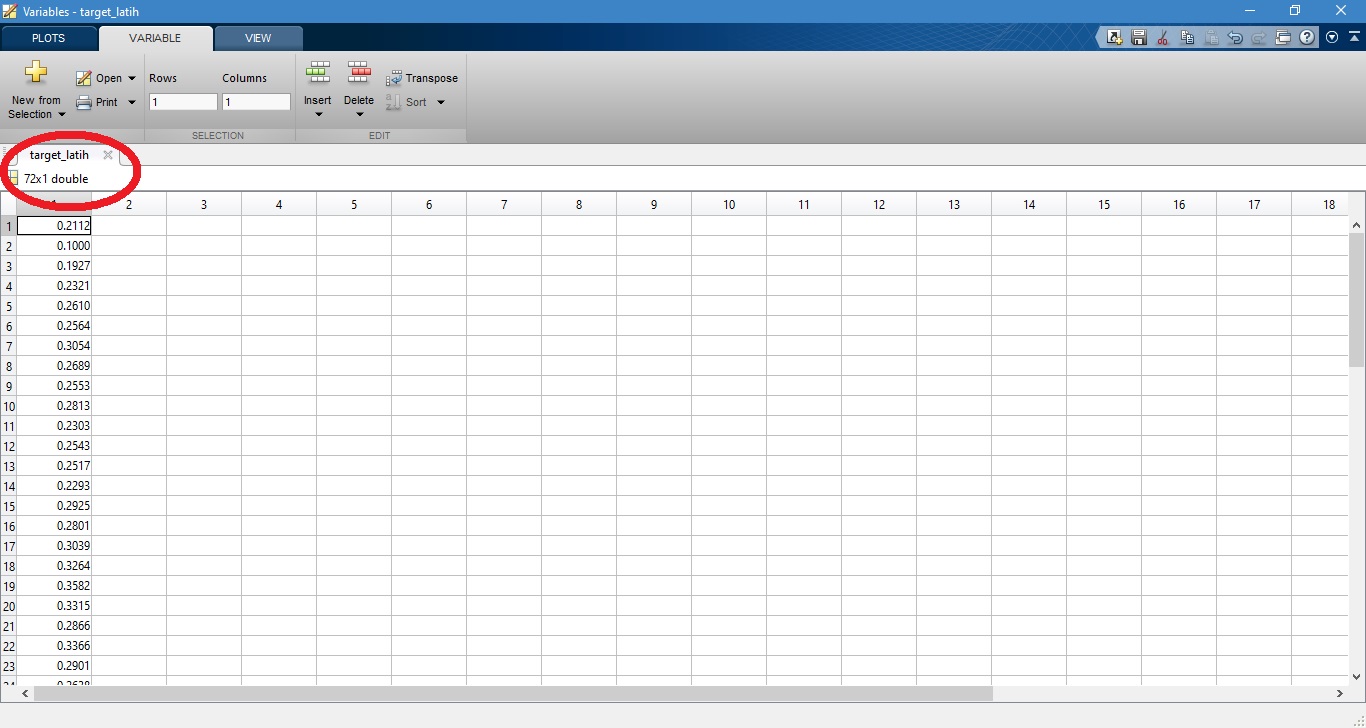Click the Cut scissors icon

coord(1162,38)
